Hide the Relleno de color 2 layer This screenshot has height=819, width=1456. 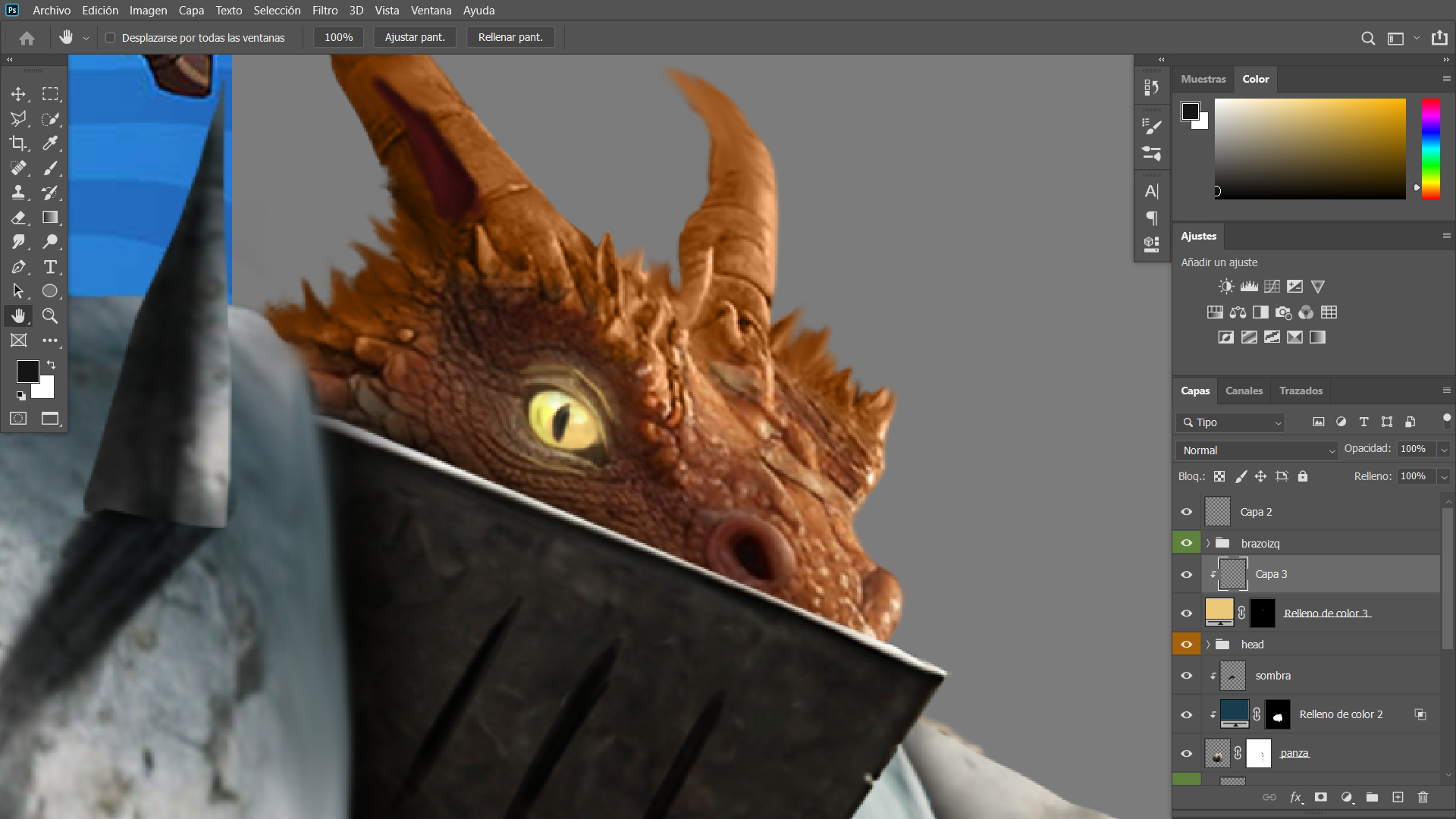tap(1187, 714)
